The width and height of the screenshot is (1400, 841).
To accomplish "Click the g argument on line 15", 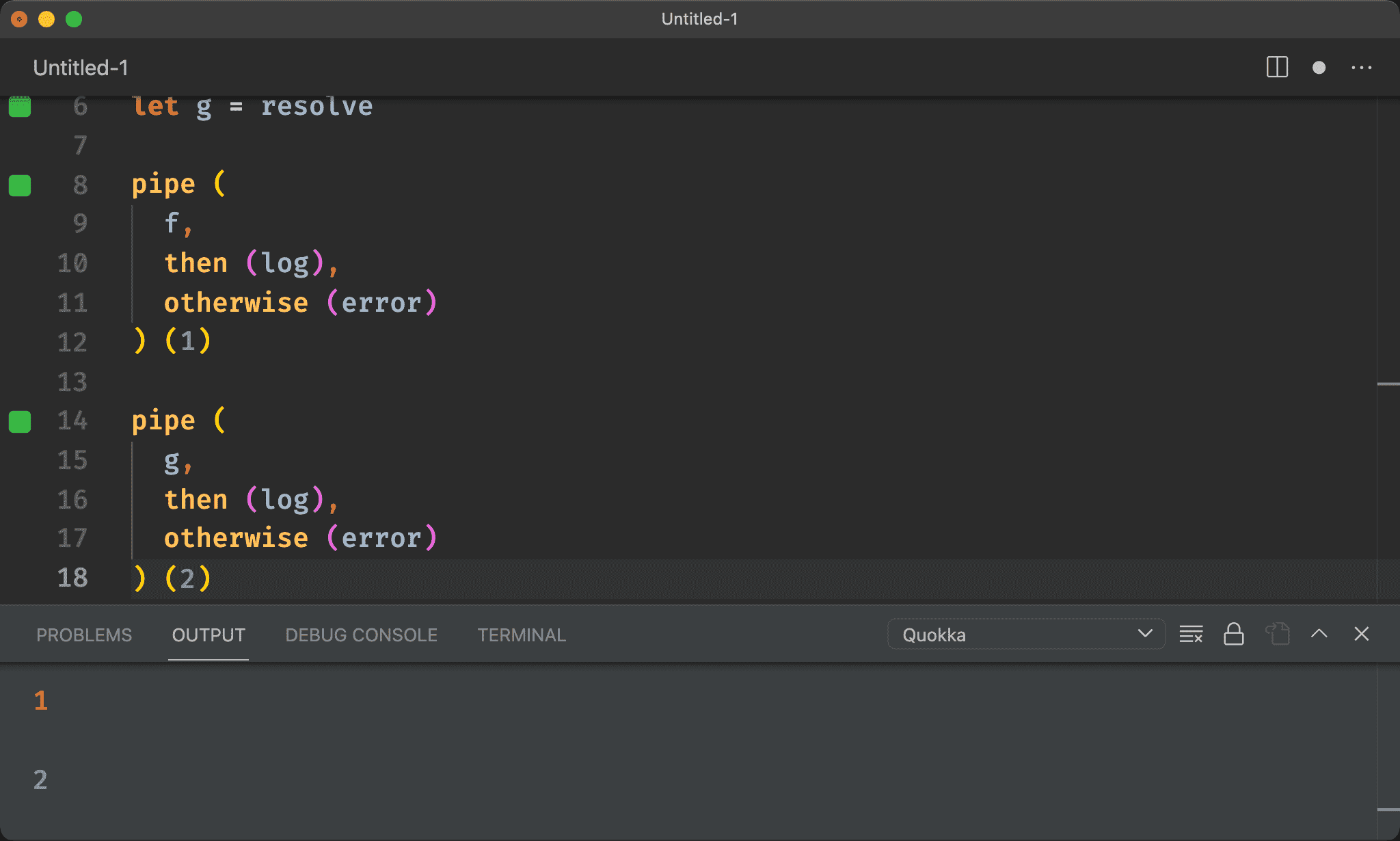I will click(172, 462).
